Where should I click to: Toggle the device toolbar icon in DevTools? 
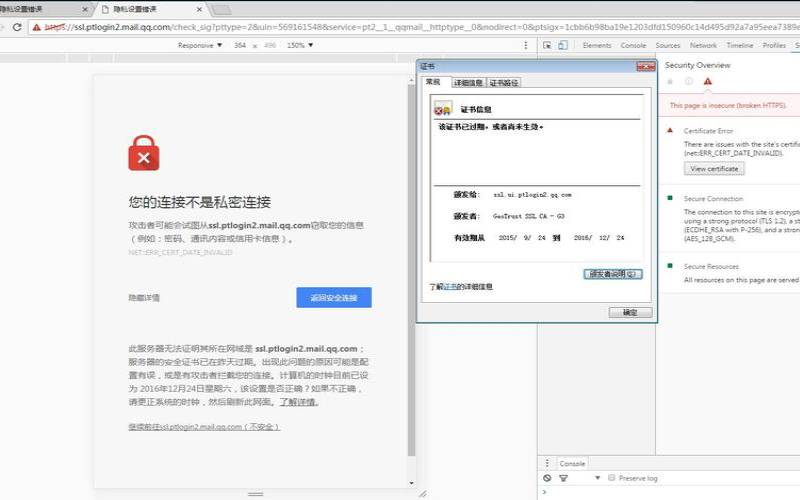coord(562,45)
